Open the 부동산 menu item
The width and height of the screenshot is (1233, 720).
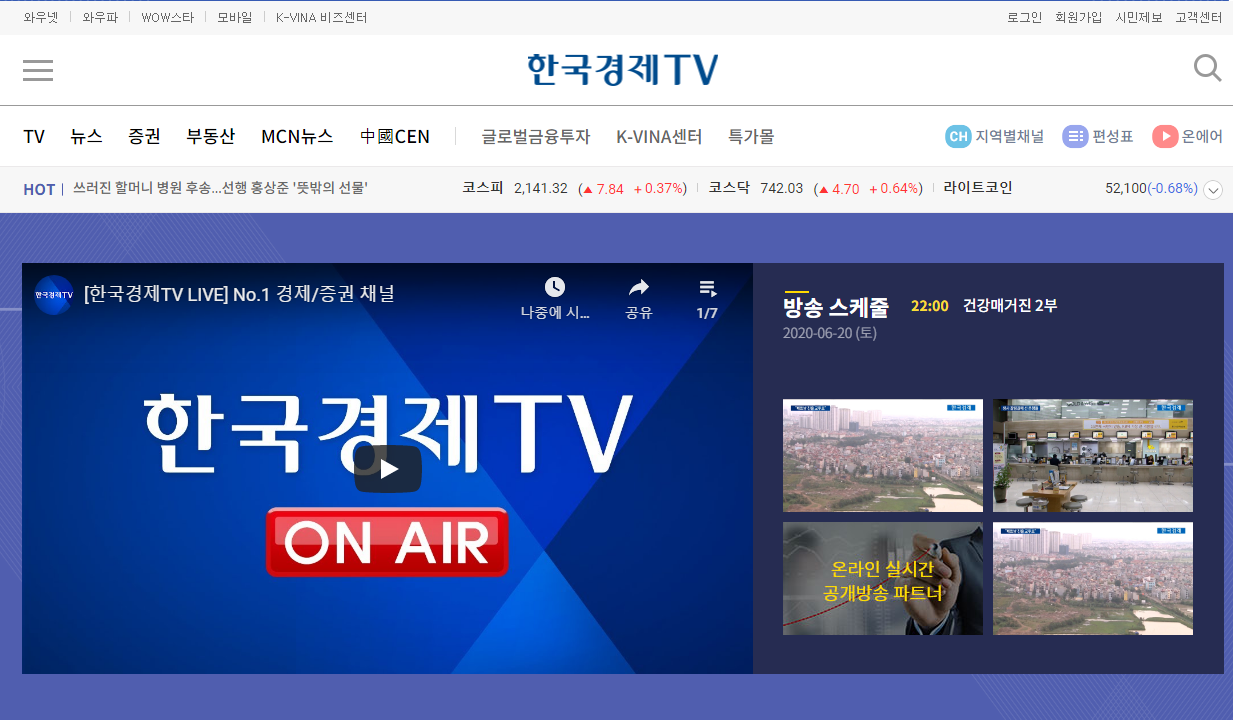pyautogui.click(x=210, y=137)
